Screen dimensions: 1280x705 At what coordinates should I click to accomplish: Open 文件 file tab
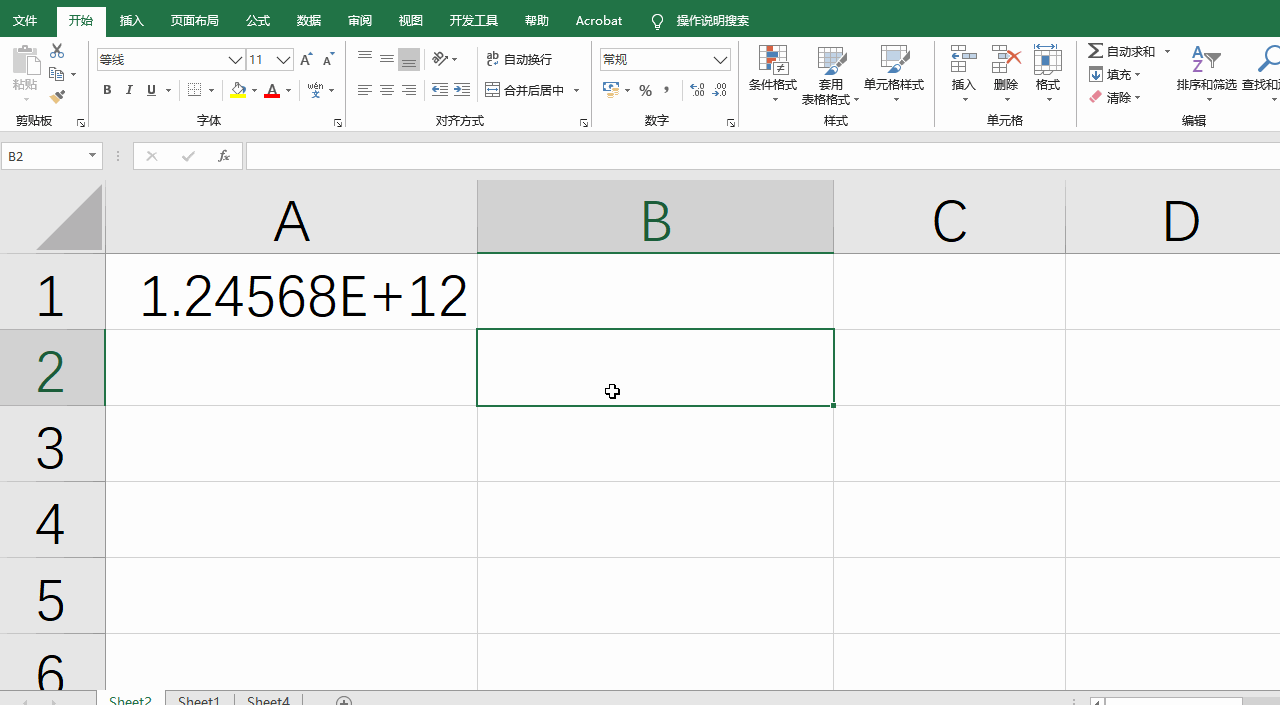25,20
